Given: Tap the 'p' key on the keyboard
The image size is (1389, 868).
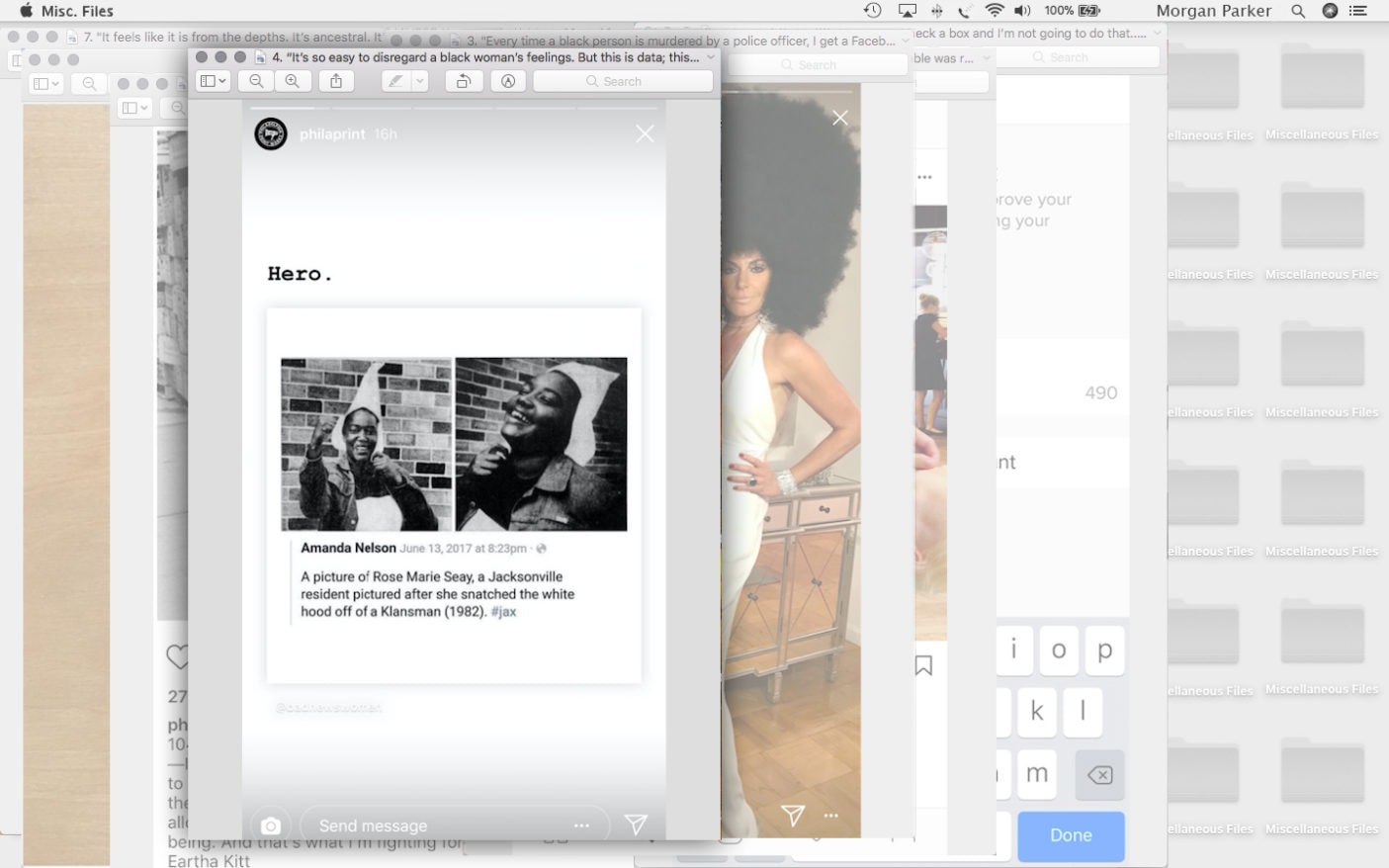Looking at the screenshot, I should [1105, 650].
